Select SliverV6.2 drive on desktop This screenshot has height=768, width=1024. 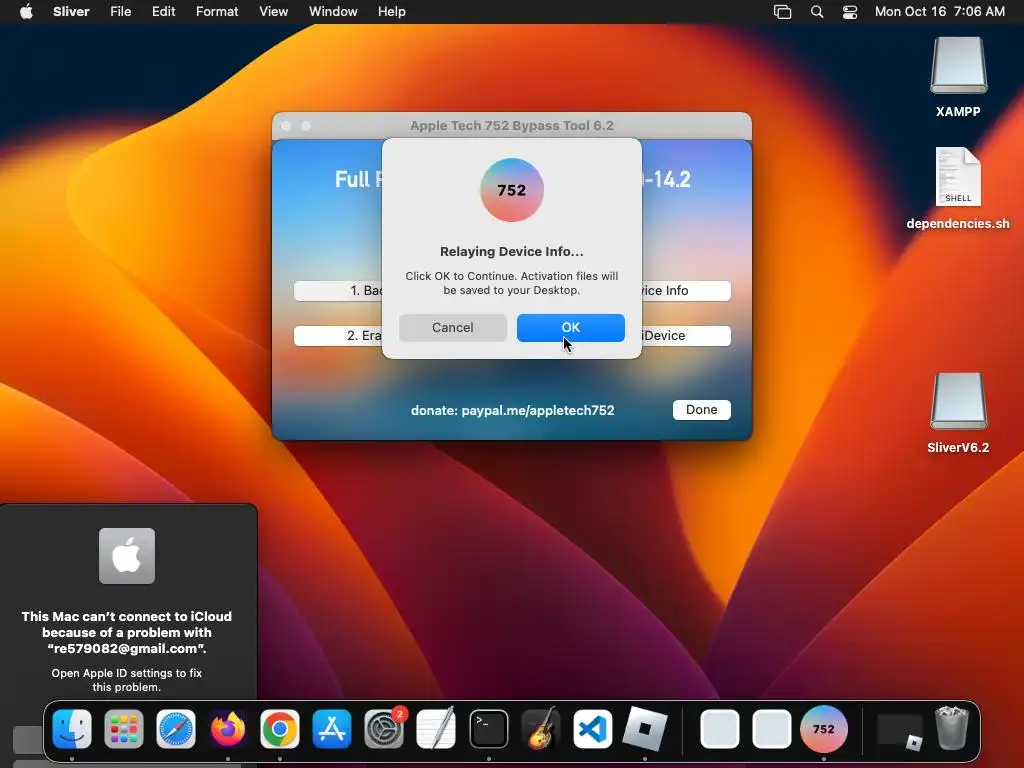pos(958,413)
